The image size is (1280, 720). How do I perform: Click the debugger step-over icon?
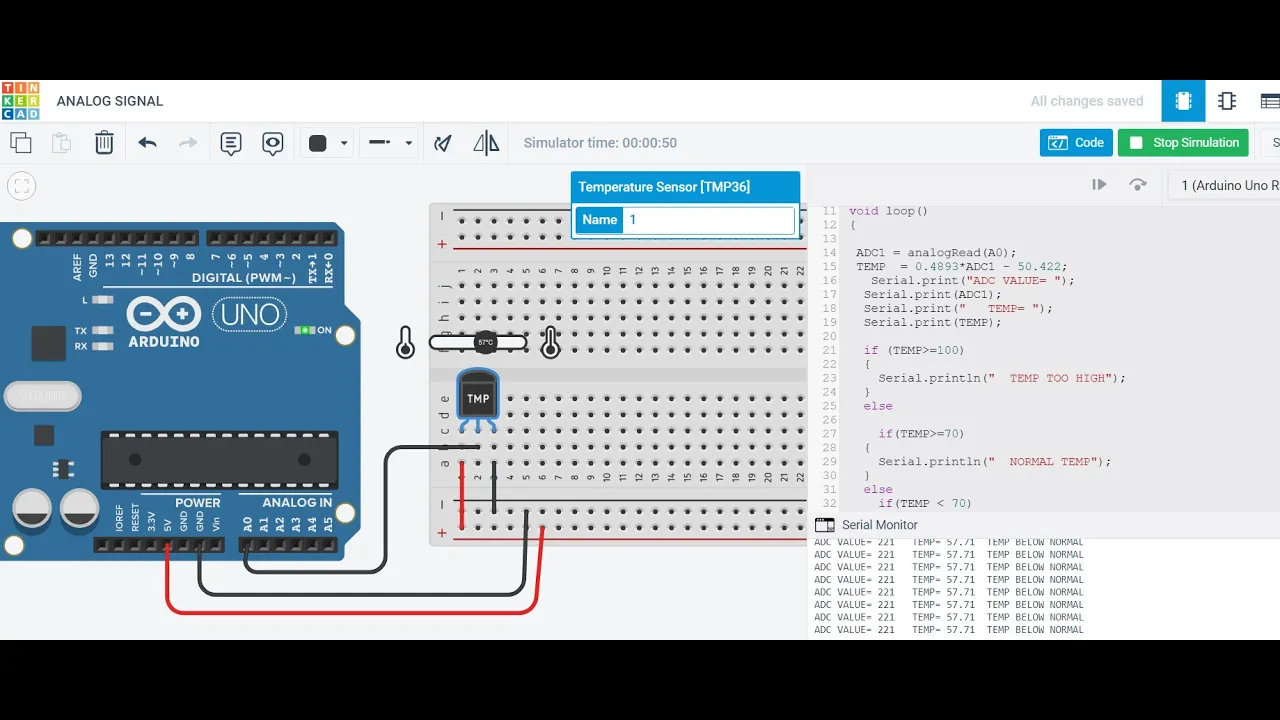point(1137,185)
